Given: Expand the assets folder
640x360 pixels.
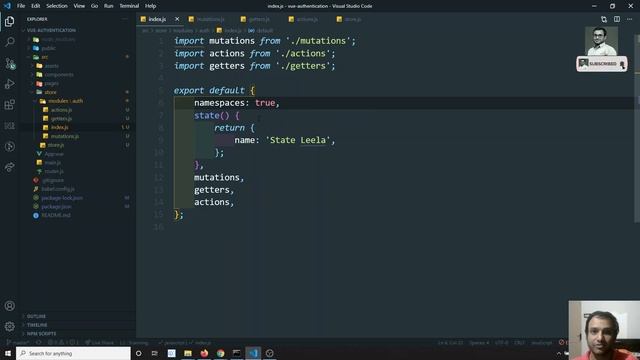Looking at the screenshot, I should [51, 66].
